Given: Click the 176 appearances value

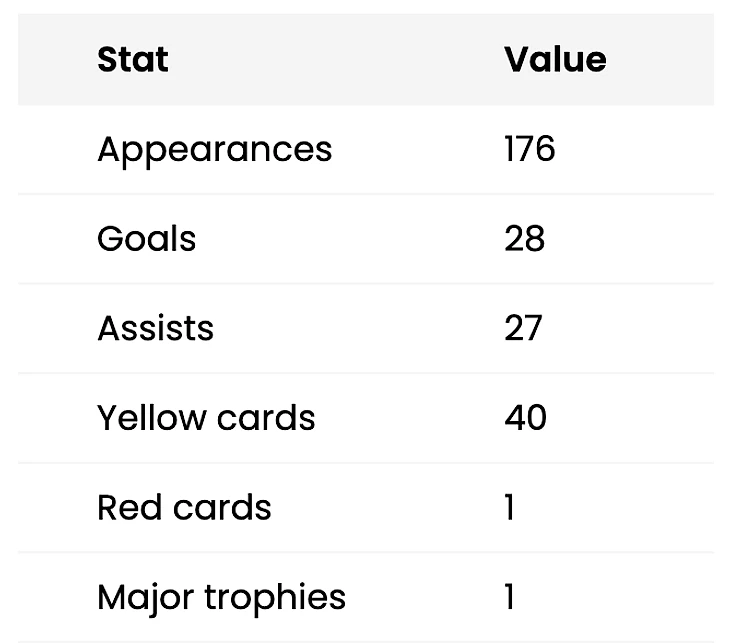Looking at the screenshot, I should point(530,149).
